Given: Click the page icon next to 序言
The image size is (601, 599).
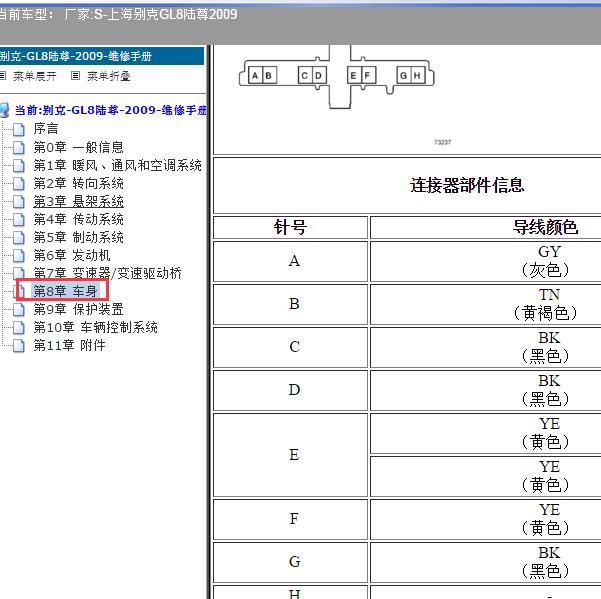Looking at the screenshot, I should [x=18, y=130].
